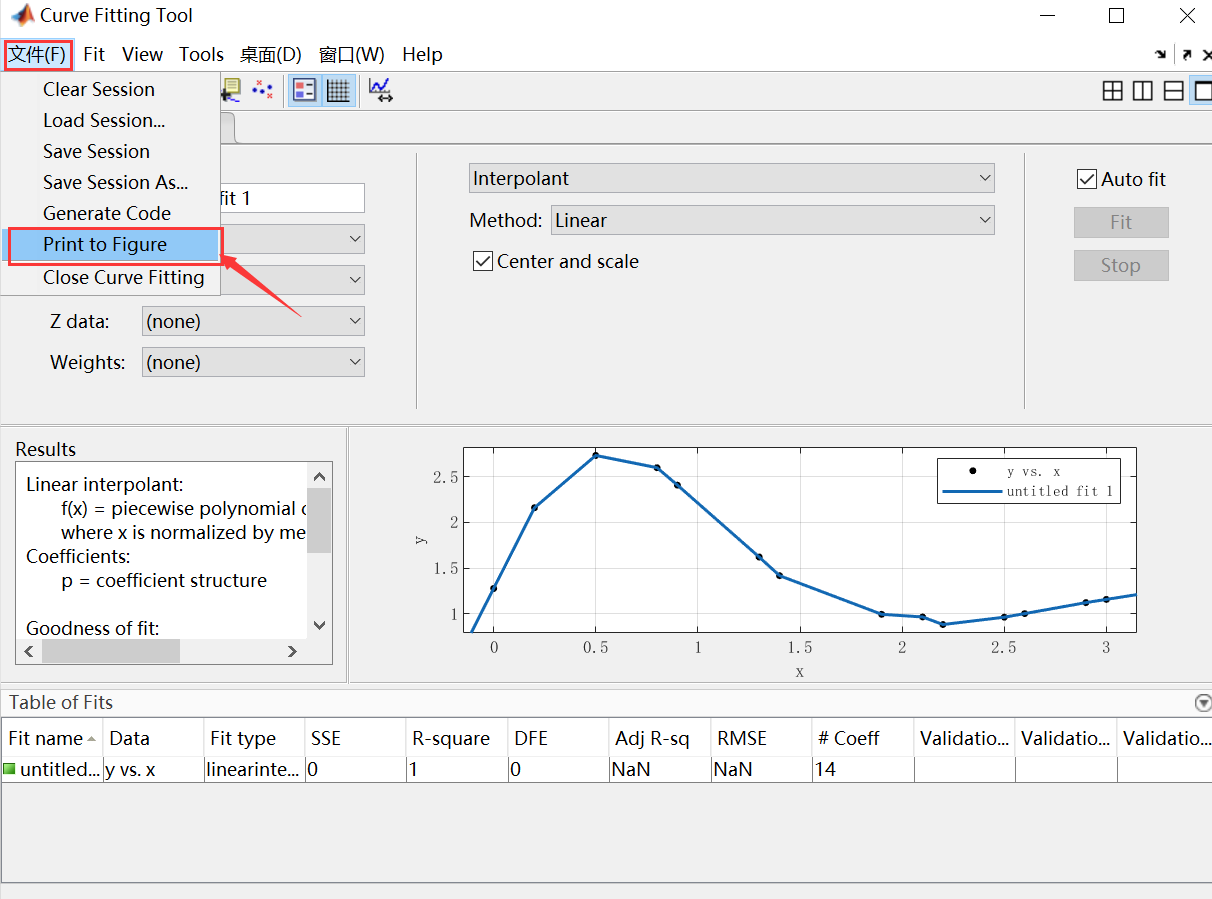Viewport: 1212px width, 899px height.
Task: Open the Method Linear dropdown
Action: [773, 221]
